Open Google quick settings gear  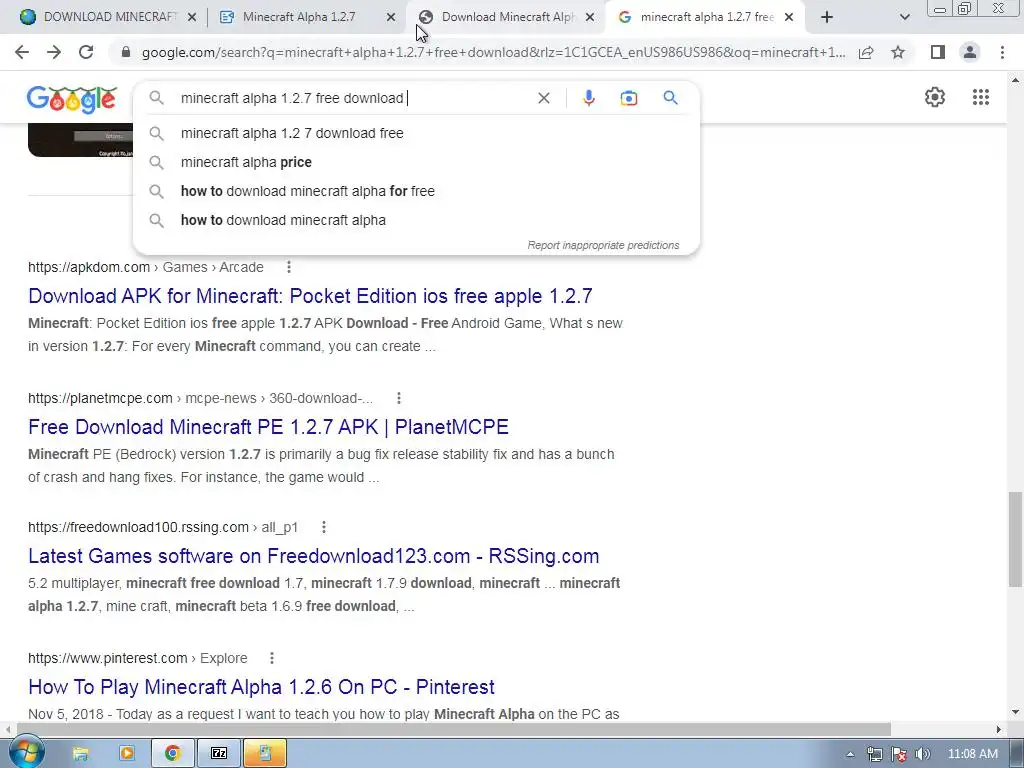(x=935, y=97)
